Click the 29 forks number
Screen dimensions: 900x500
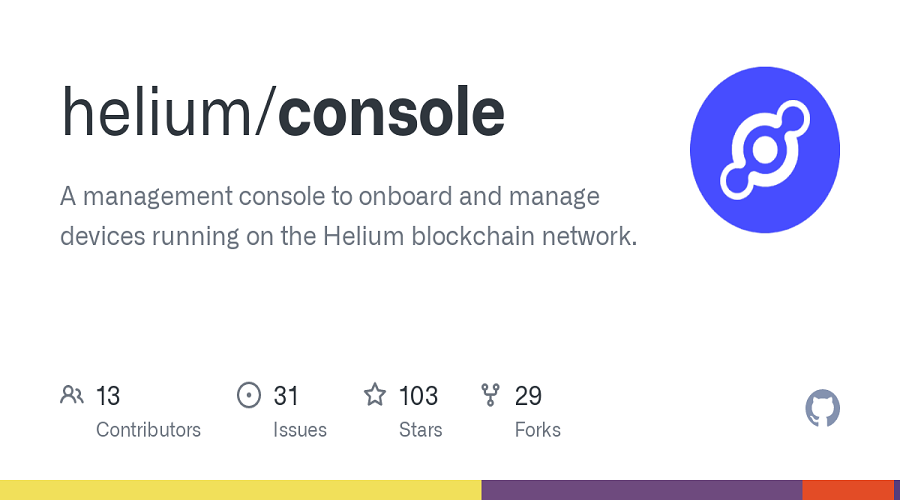point(528,396)
